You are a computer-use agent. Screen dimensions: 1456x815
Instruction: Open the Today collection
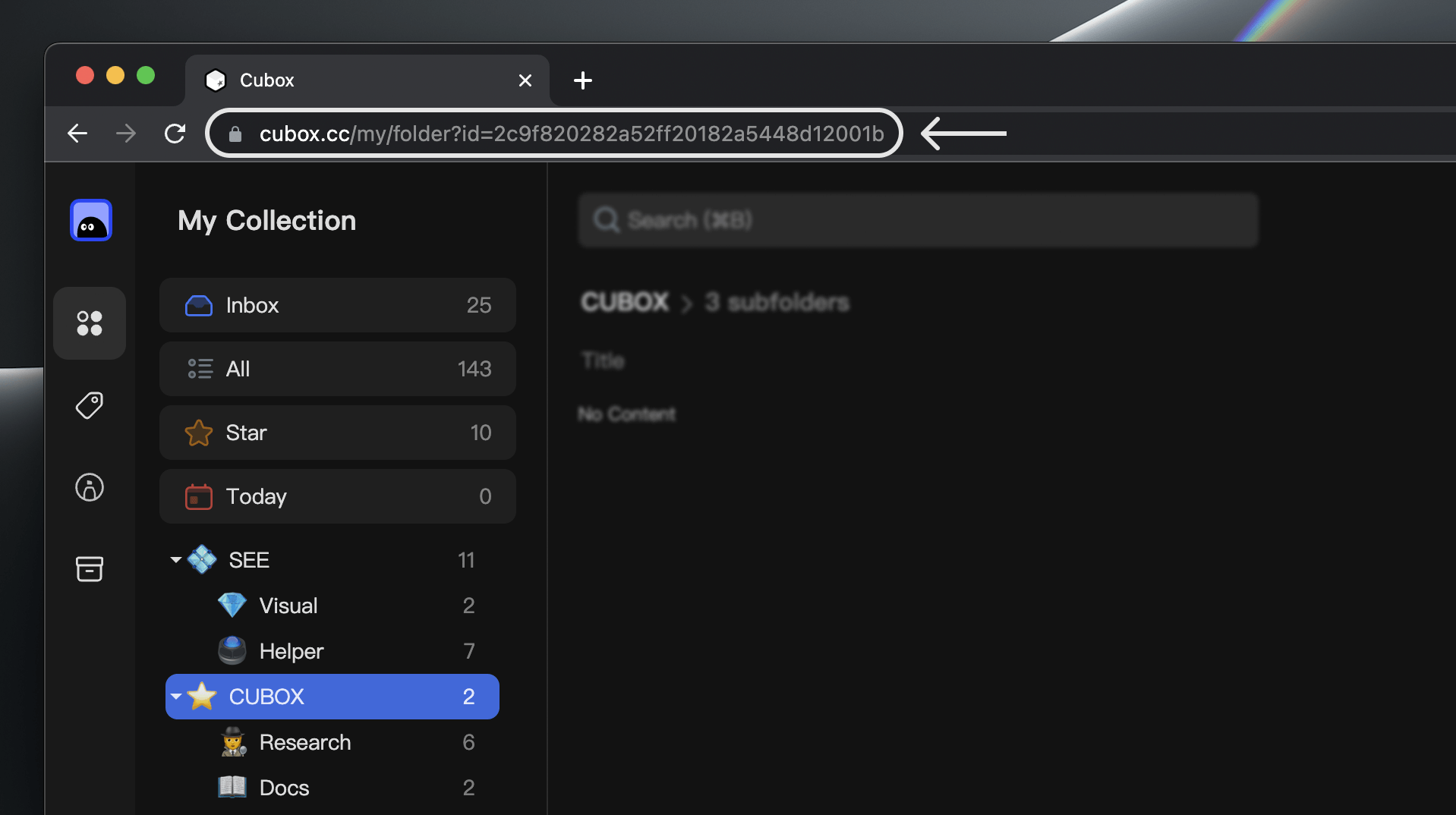click(x=338, y=496)
